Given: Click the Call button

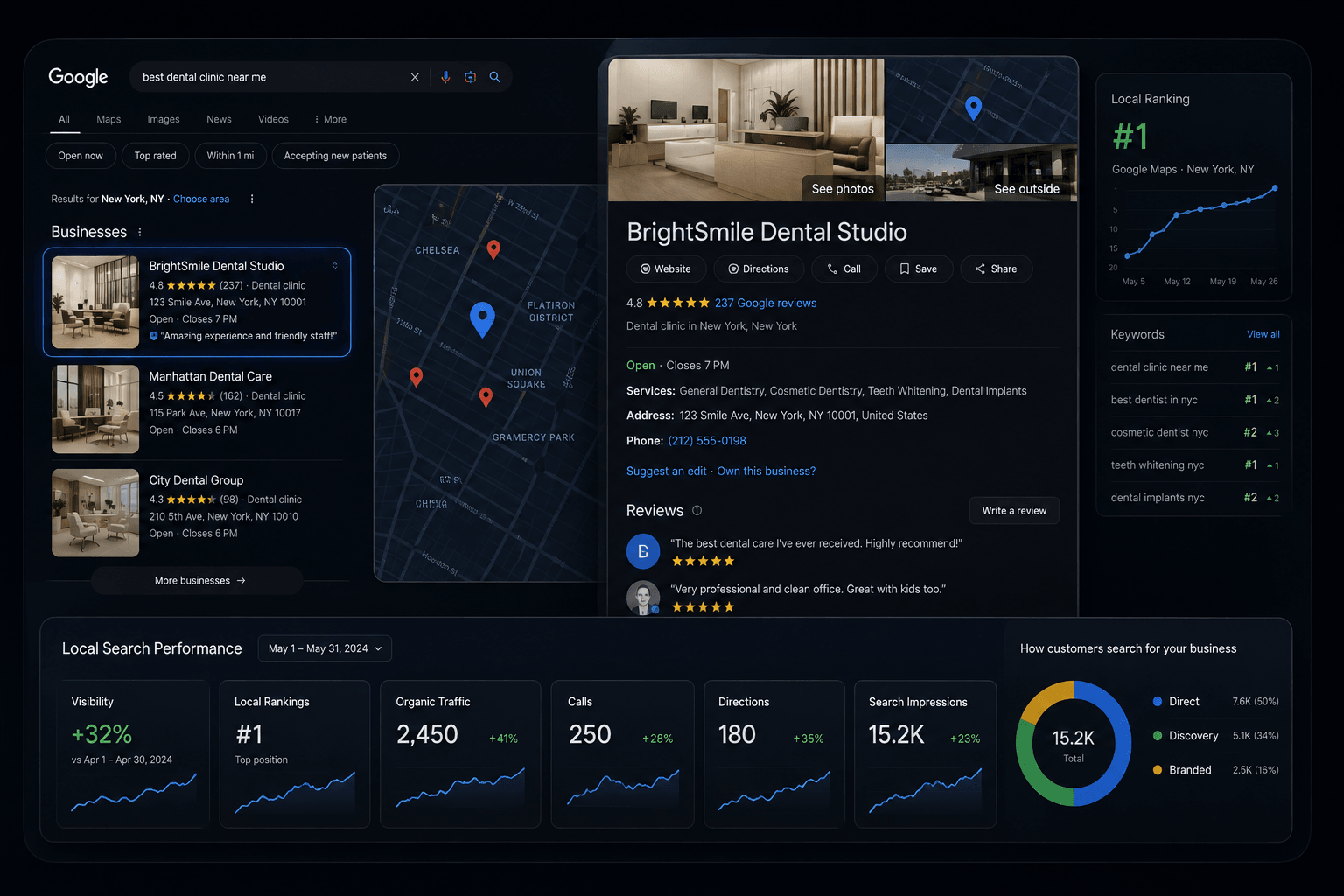Looking at the screenshot, I should 844,269.
